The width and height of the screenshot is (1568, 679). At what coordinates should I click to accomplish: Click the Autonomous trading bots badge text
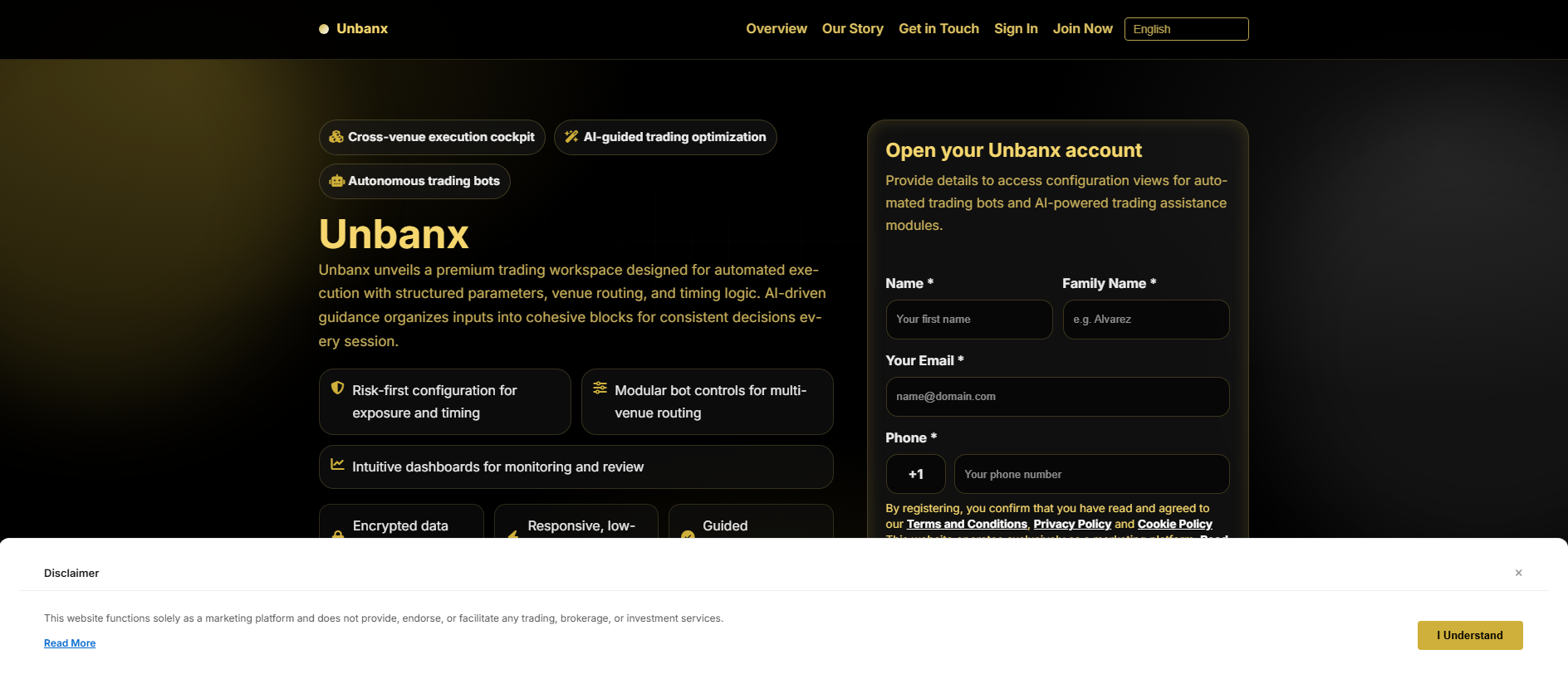tap(424, 181)
